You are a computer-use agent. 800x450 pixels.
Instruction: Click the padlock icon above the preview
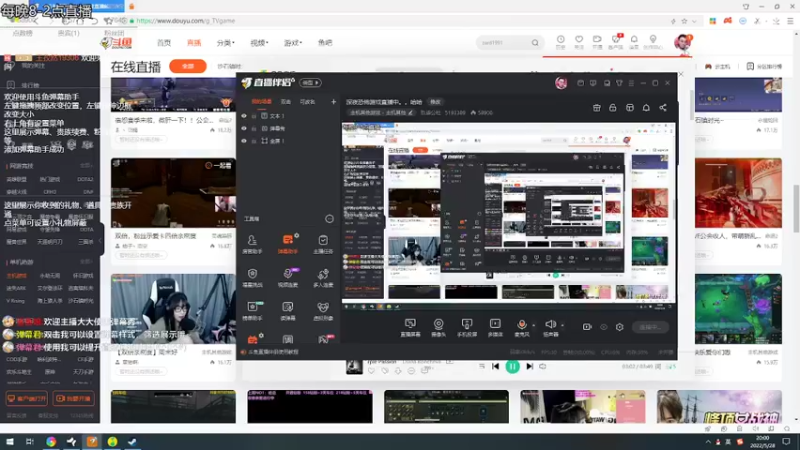tap(613, 108)
